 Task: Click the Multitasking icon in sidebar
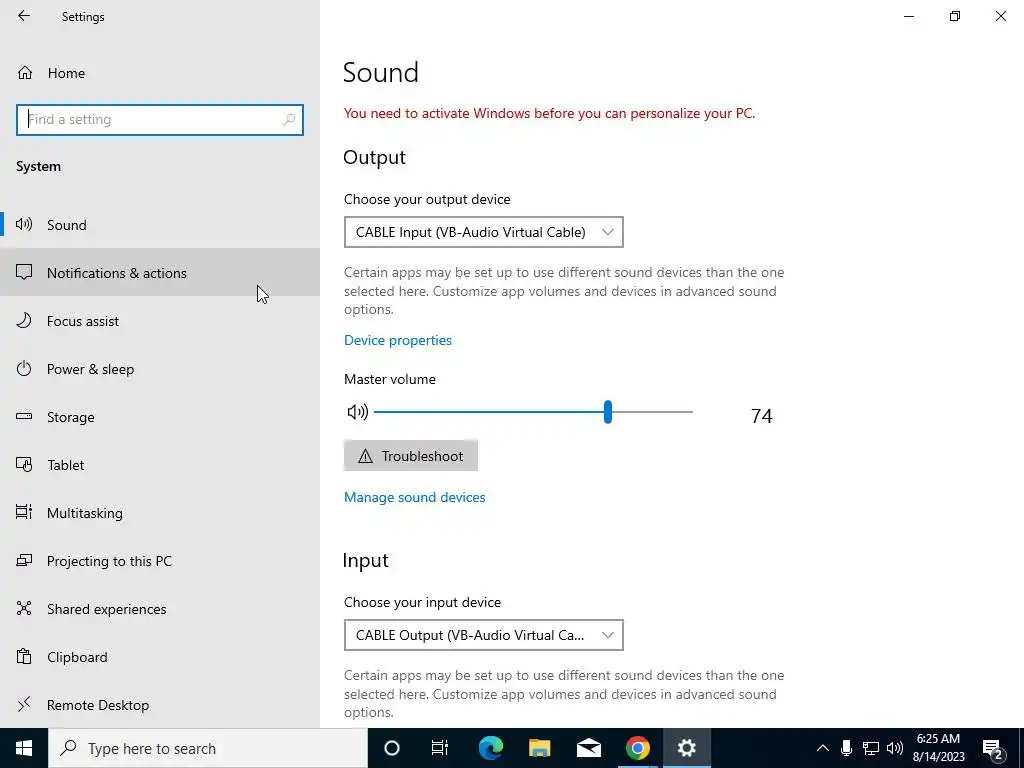[x=24, y=512]
